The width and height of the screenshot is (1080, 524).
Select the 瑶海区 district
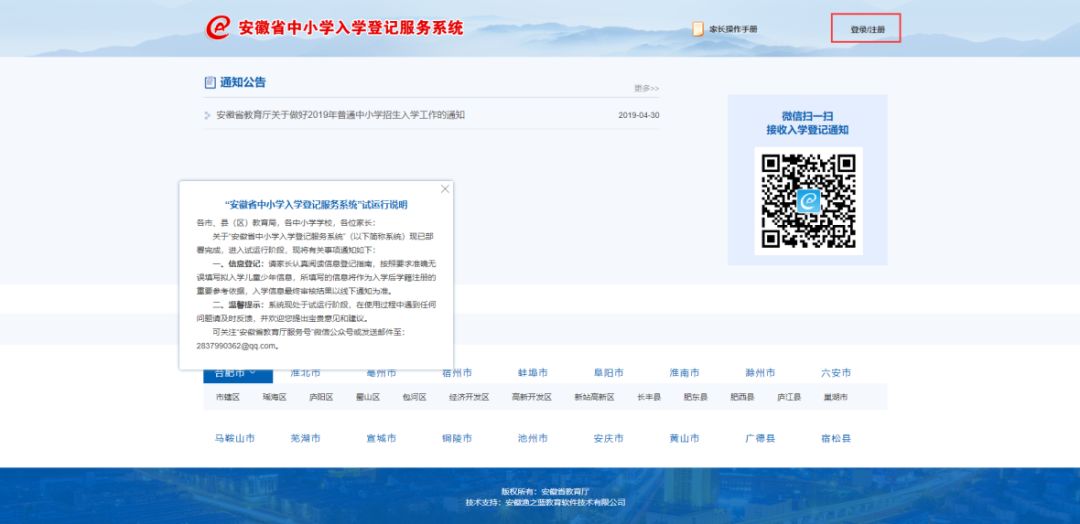[274, 397]
